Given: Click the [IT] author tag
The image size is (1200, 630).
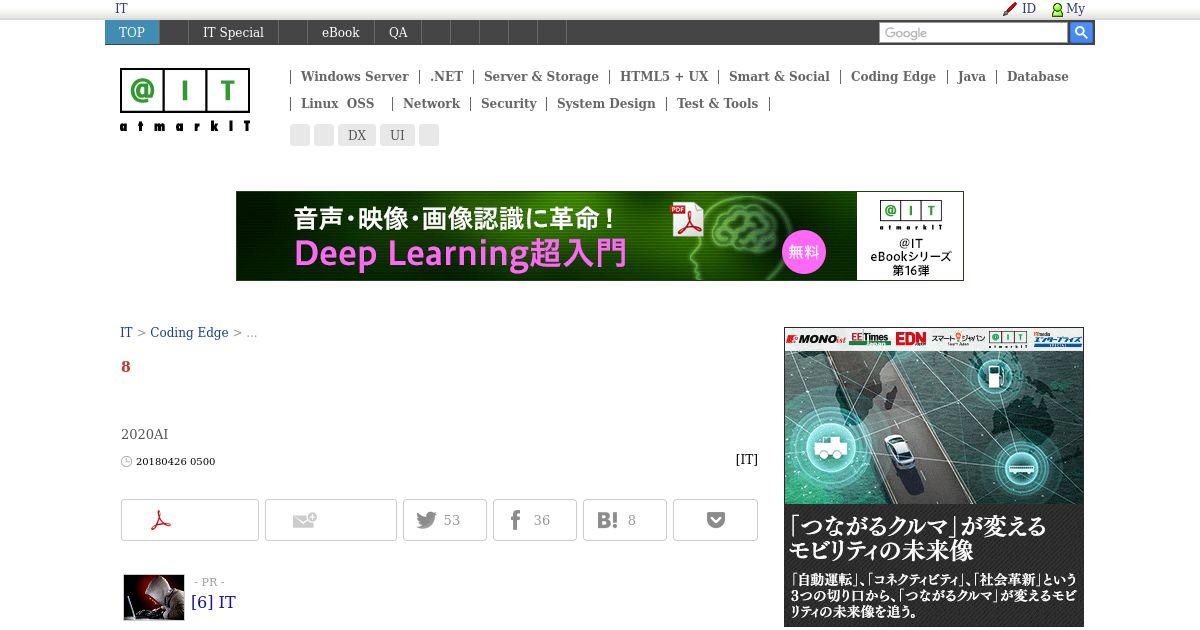Looking at the screenshot, I should coord(746,460).
